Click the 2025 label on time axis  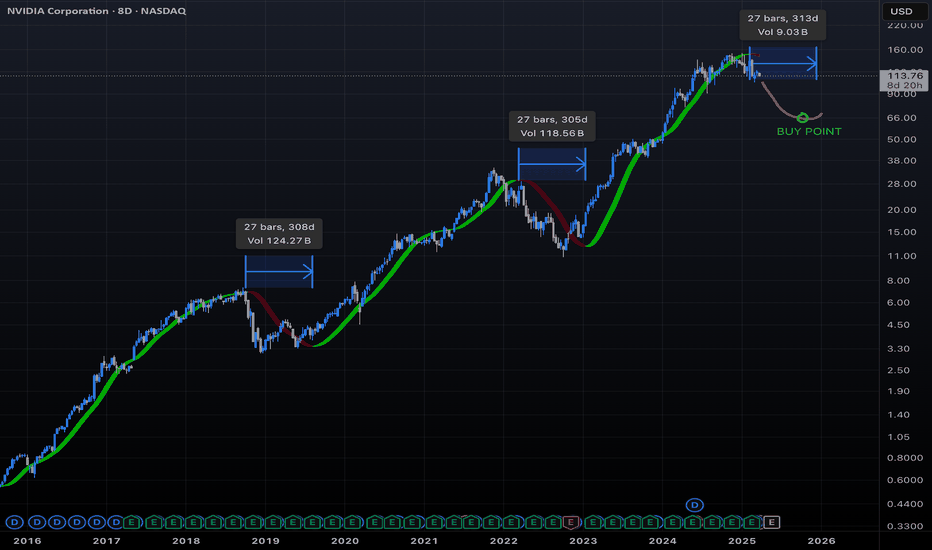tap(742, 541)
